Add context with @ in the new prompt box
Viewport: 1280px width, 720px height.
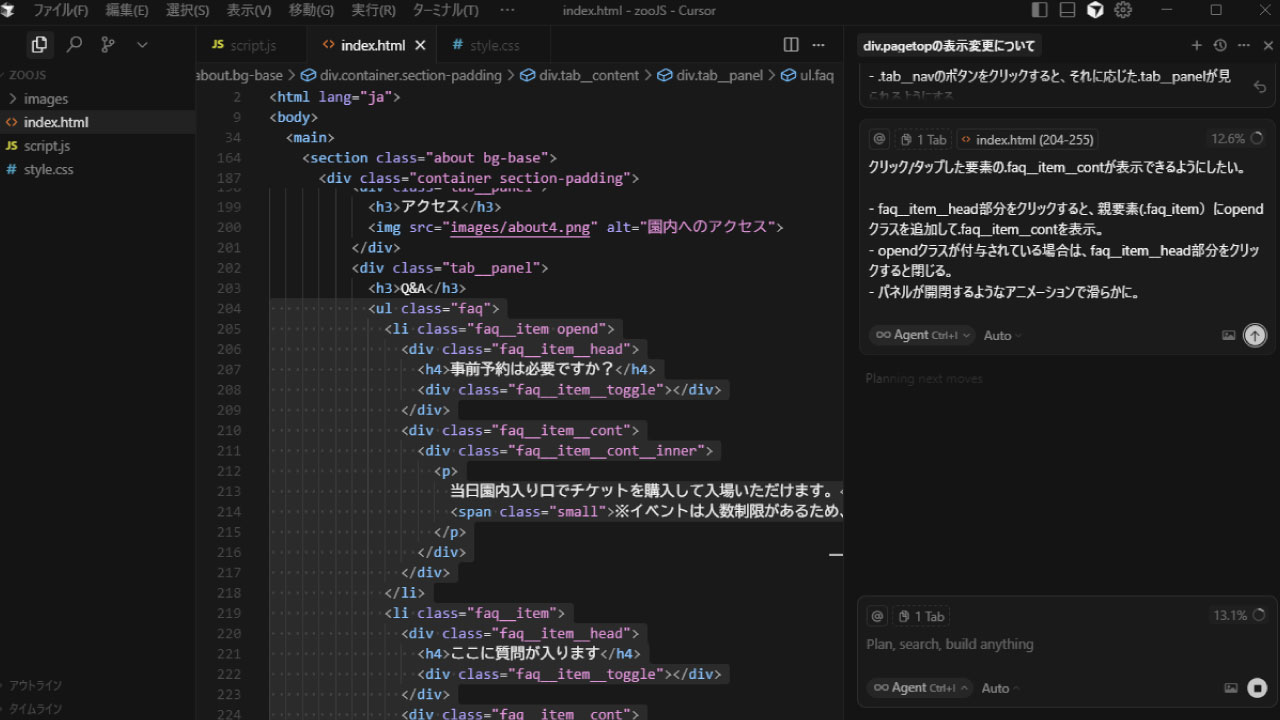click(x=877, y=616)
